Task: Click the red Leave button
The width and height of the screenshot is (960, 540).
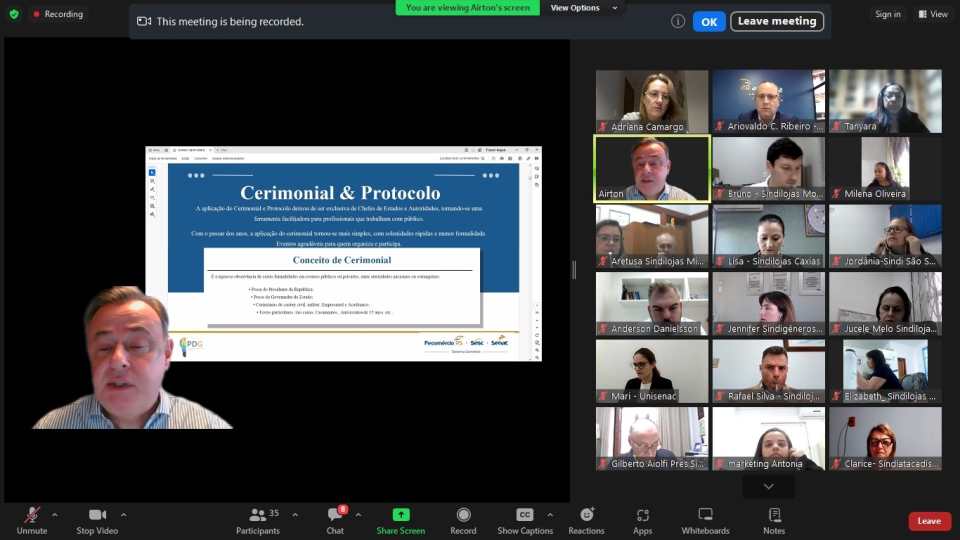Action: [929, 521]
